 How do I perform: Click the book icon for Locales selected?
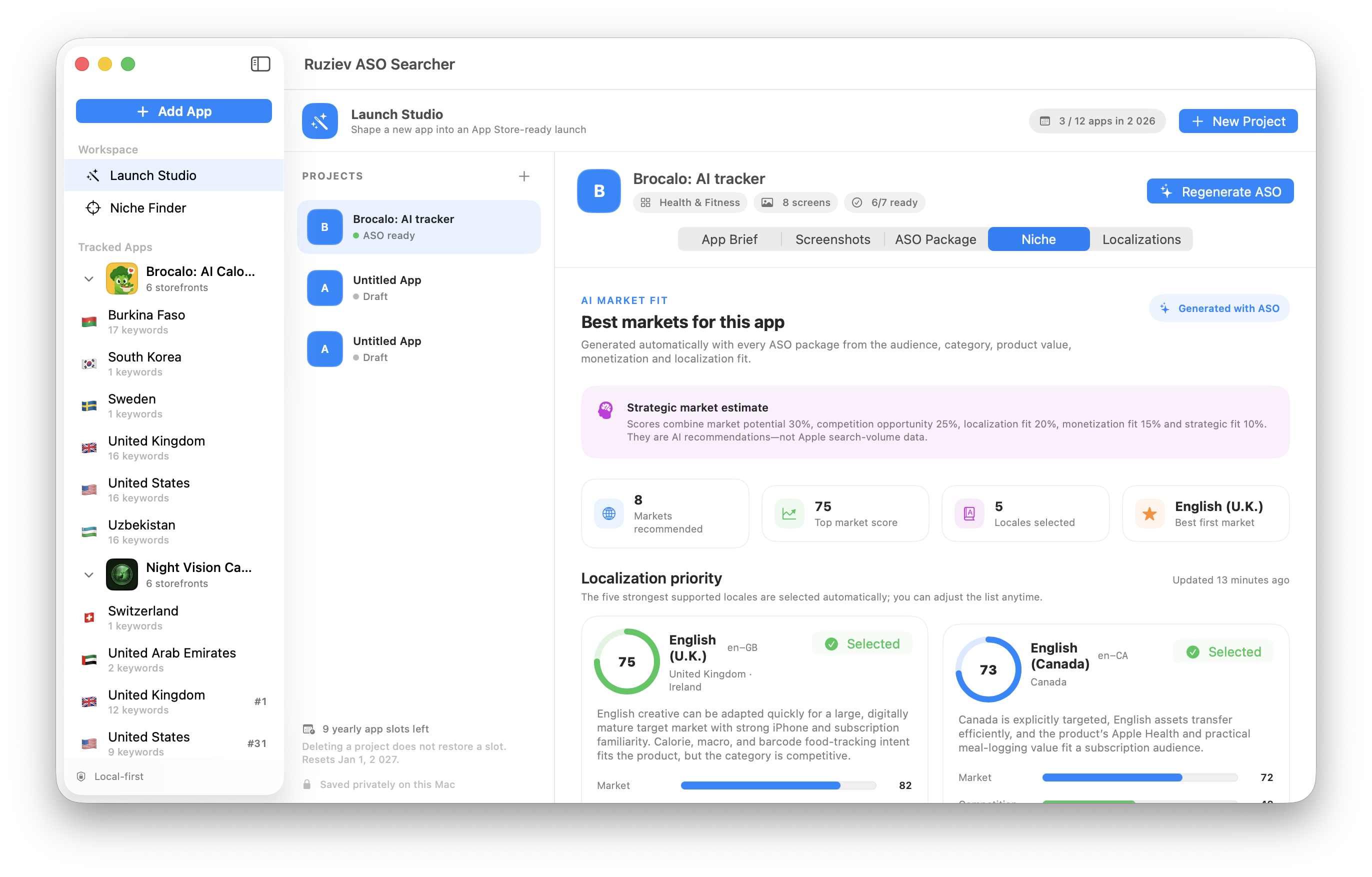click(x=969, y=513)
